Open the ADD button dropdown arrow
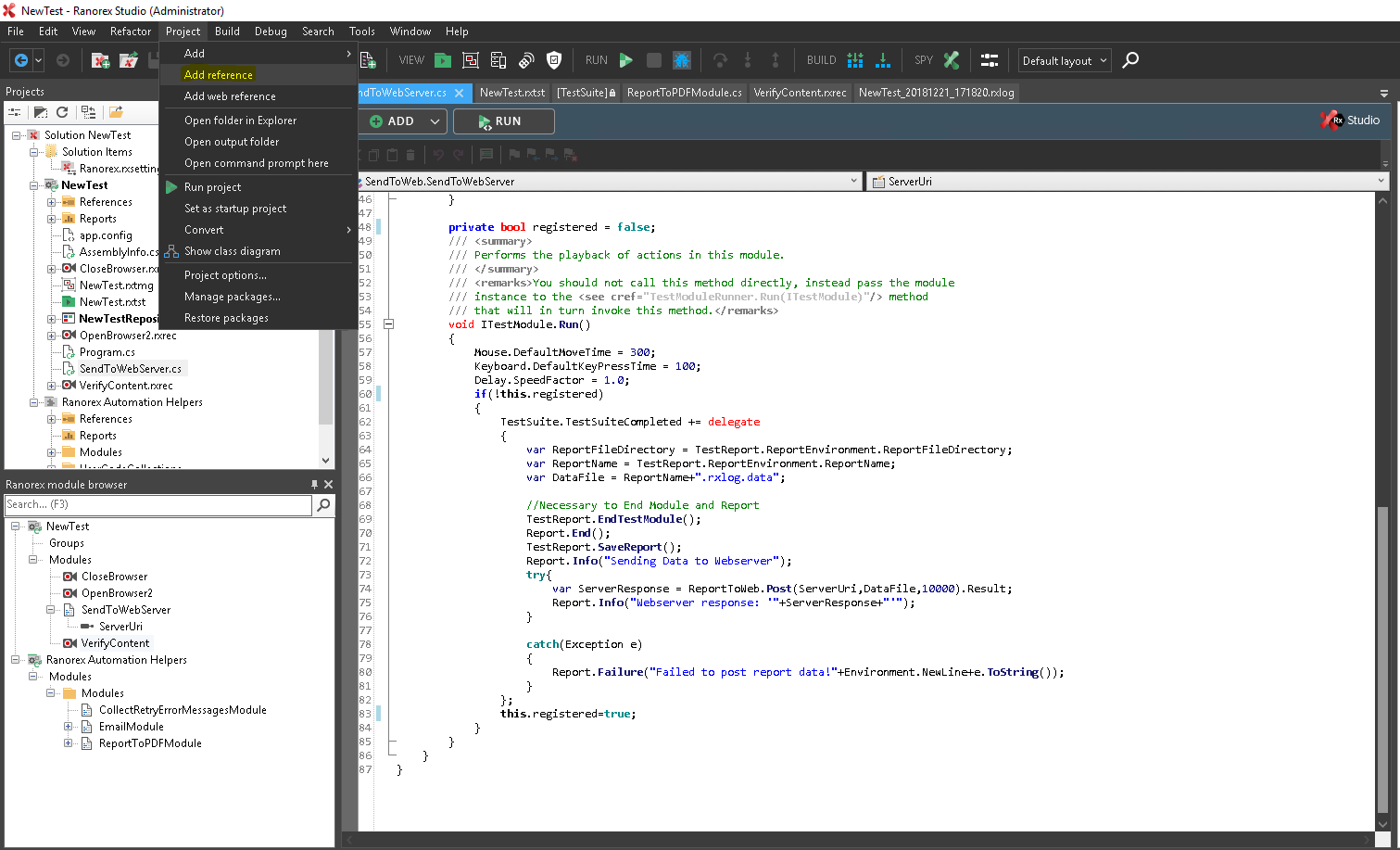This screenshot has height=850, width=1400. click(435, 121)
